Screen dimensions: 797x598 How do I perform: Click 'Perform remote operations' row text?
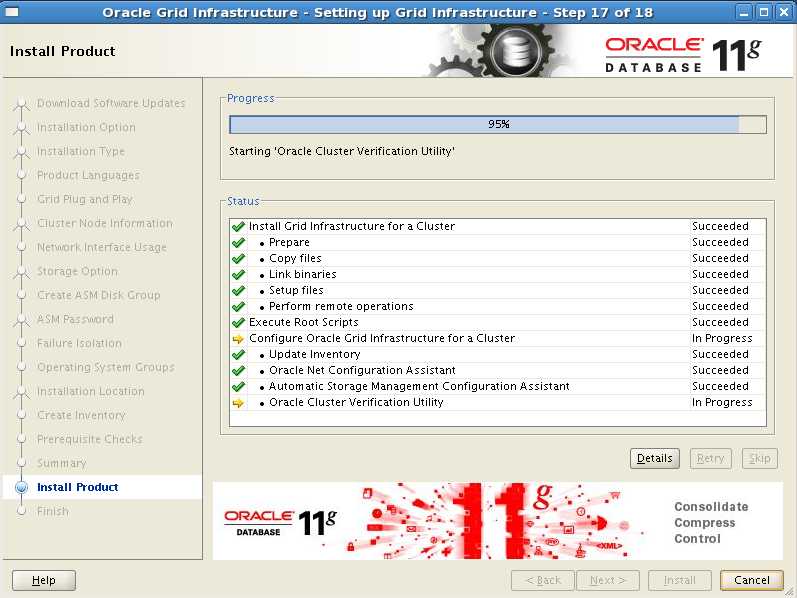(x=341, y=307)
